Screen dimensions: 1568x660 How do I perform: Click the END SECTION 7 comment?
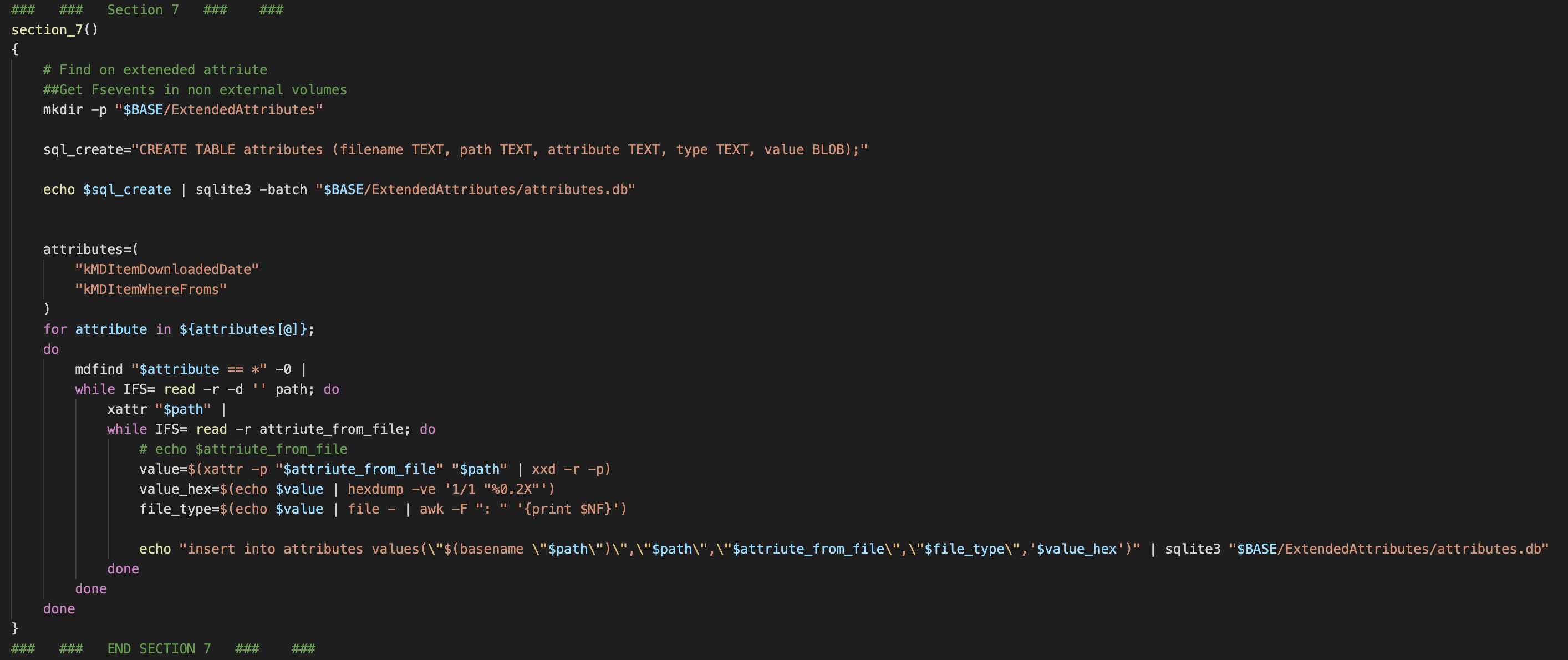[163, 649]
